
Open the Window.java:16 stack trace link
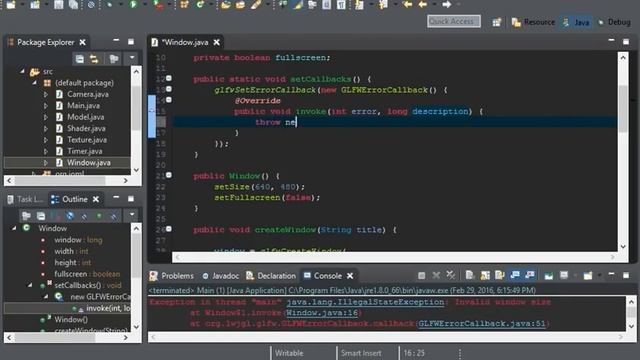point(322,313)
